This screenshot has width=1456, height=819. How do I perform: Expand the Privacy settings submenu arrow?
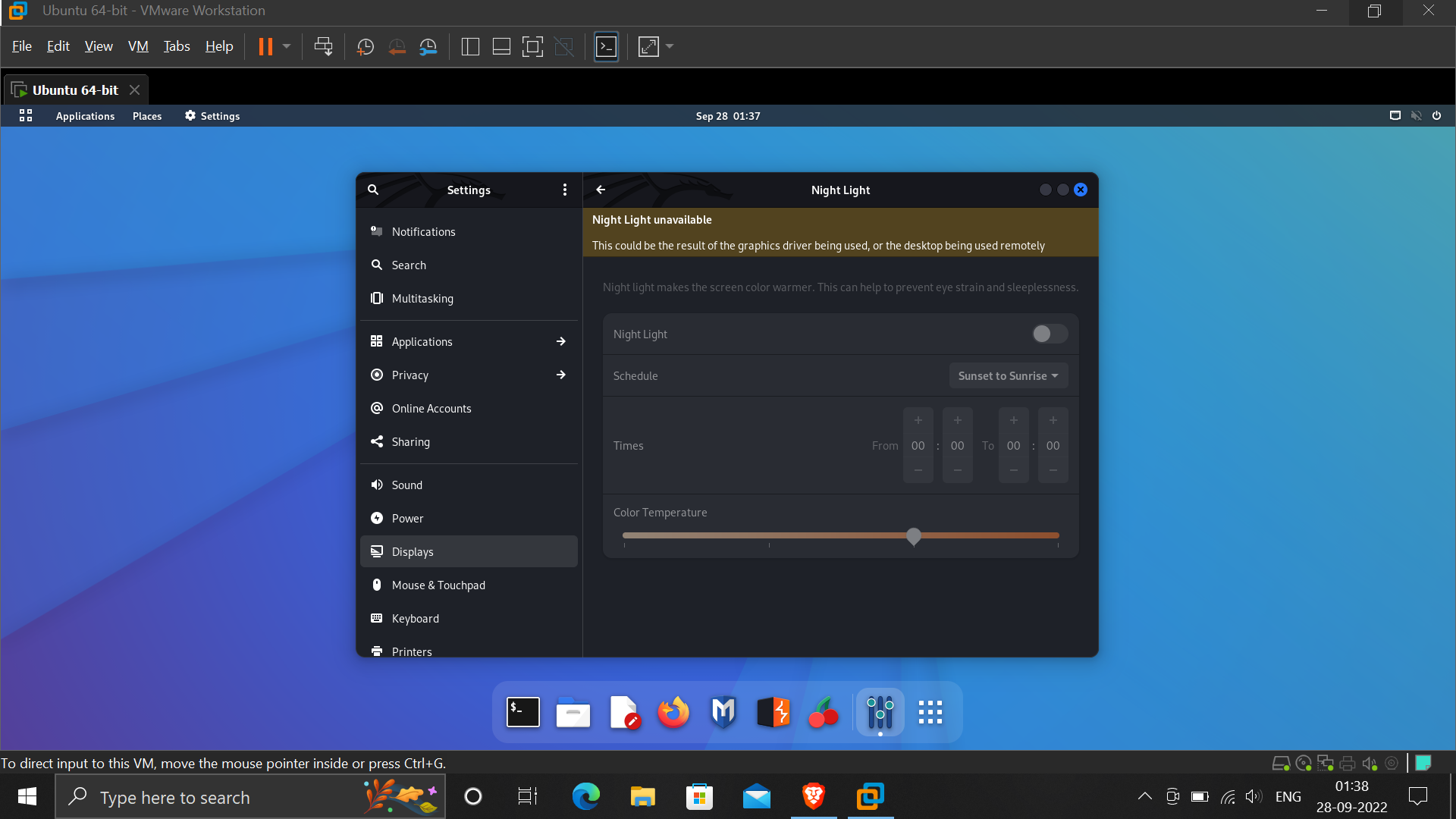point(561,375)
